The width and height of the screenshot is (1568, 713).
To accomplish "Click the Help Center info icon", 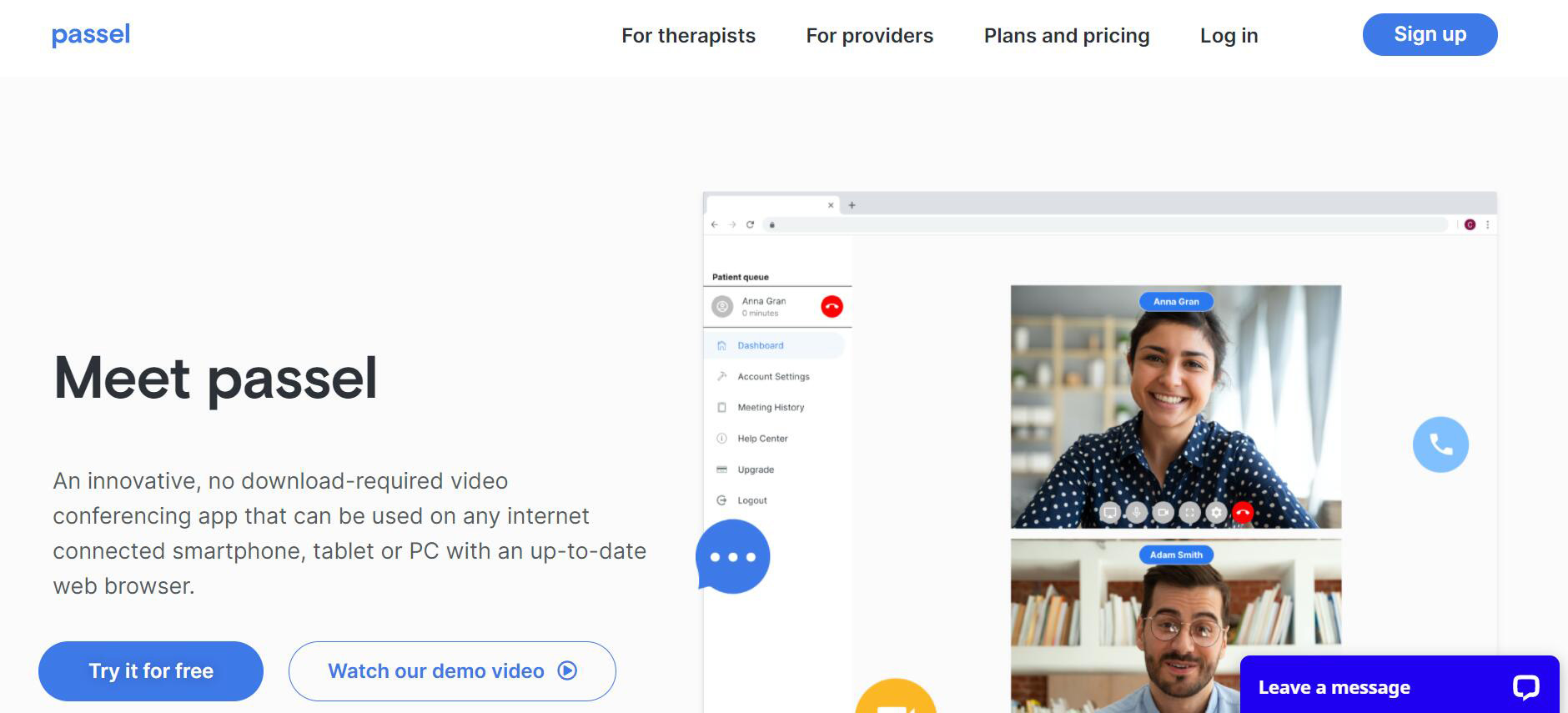I will click(x=721, y=439).
